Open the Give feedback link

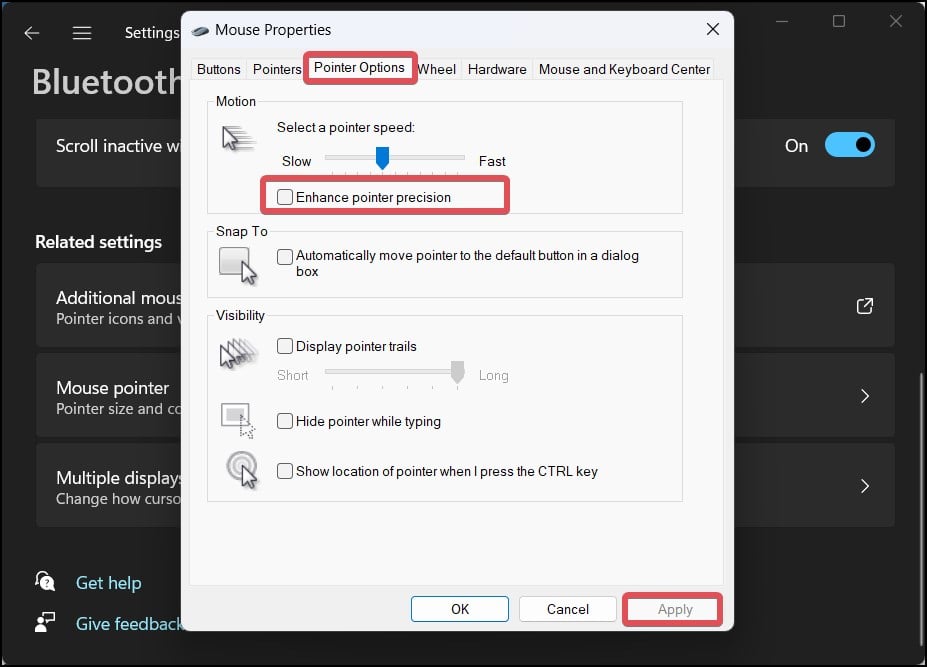(129, 623)
